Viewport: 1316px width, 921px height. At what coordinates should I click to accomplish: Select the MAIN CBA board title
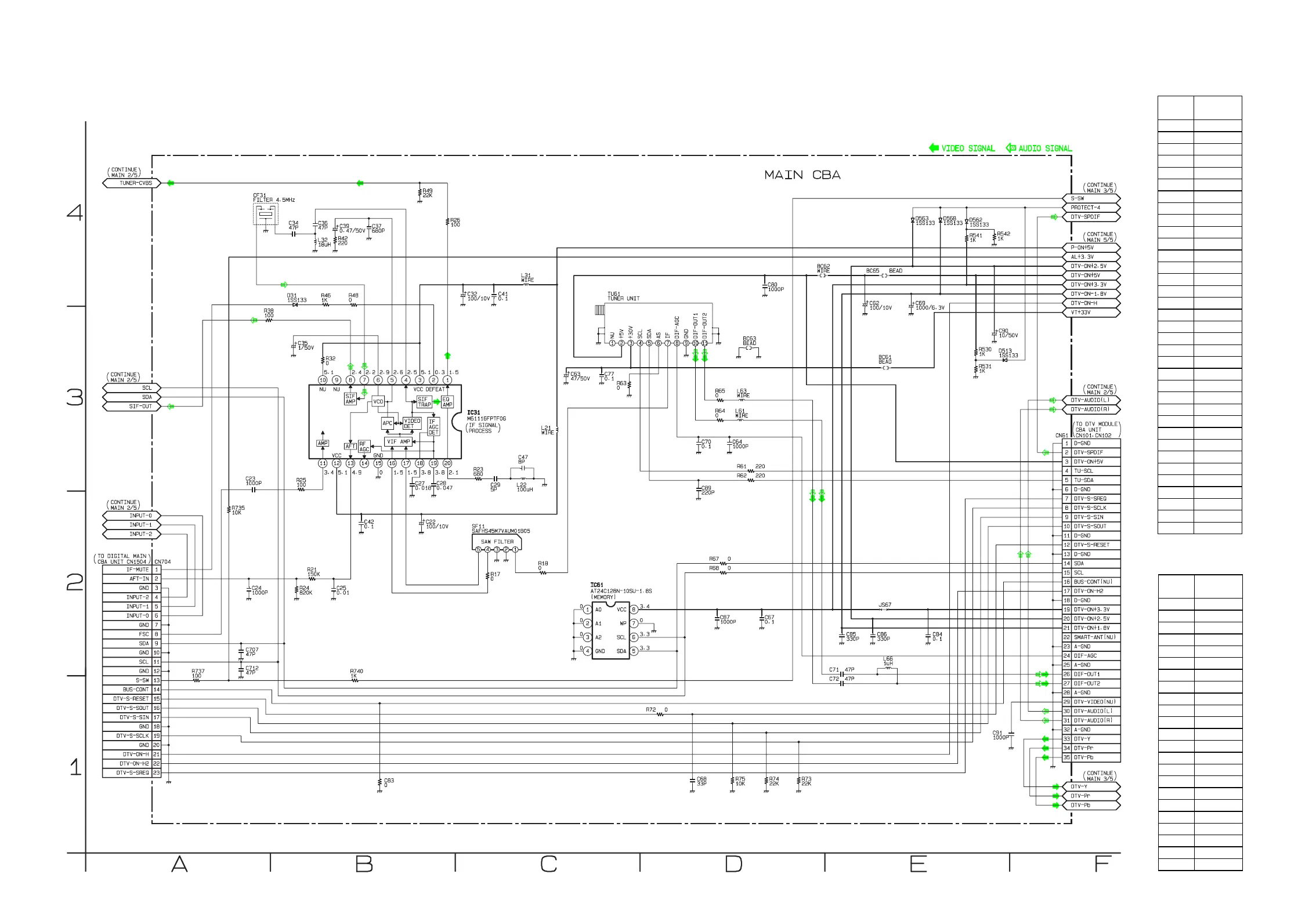(802, 175)
